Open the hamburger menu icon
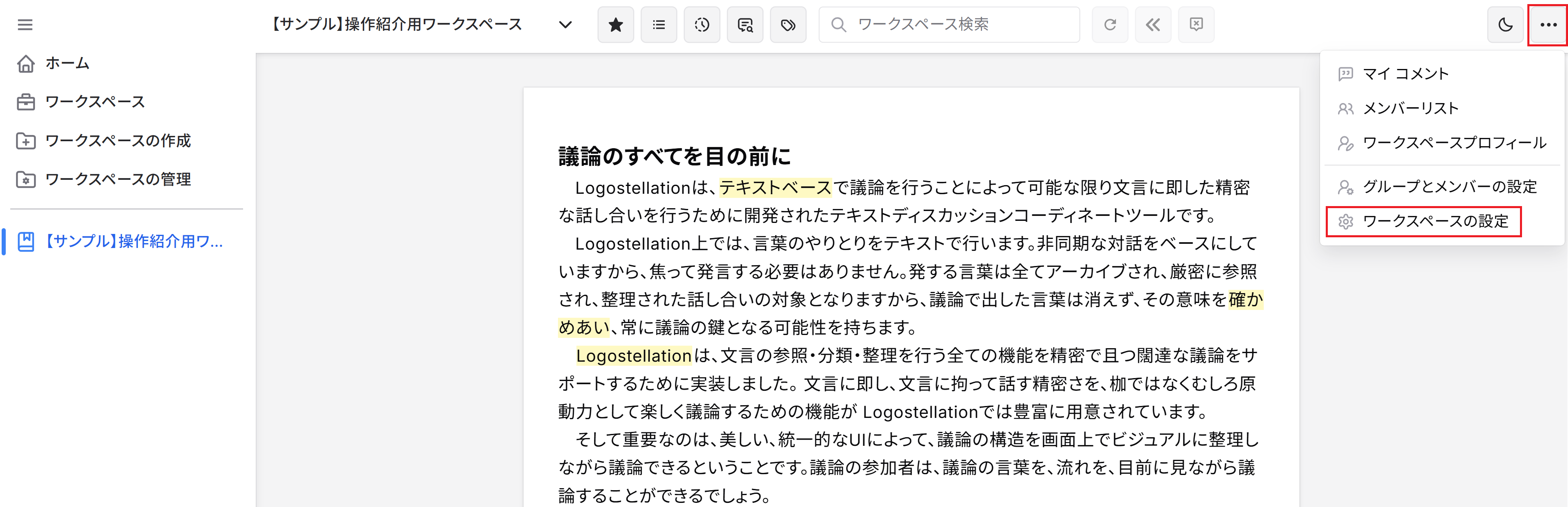Viewport: 1568px width, 507px height. click(x=25, y=25)
